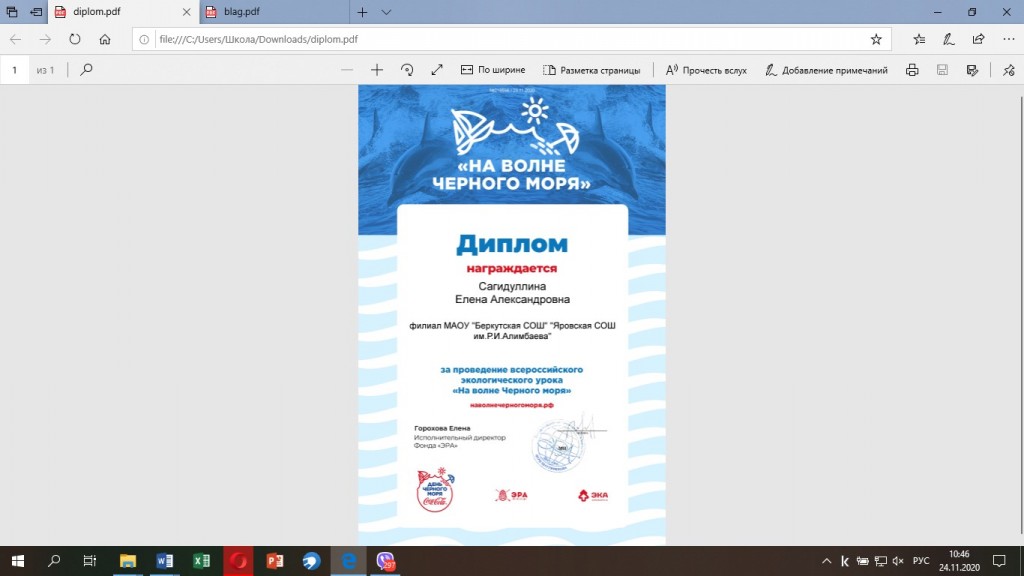1024x576 pixels.
Task: Click the zoom out minus icon
Action: click(x=347, y=70)
